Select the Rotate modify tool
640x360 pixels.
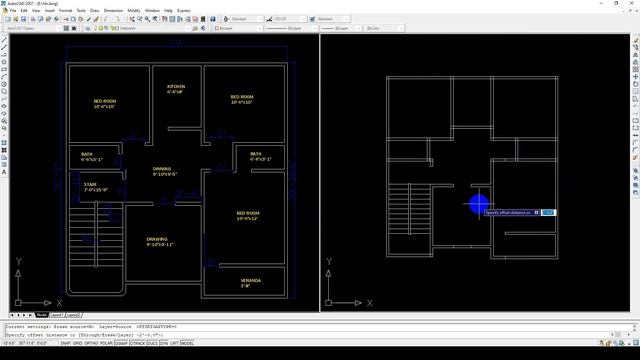pyautogui.click(x=636, y=84)
